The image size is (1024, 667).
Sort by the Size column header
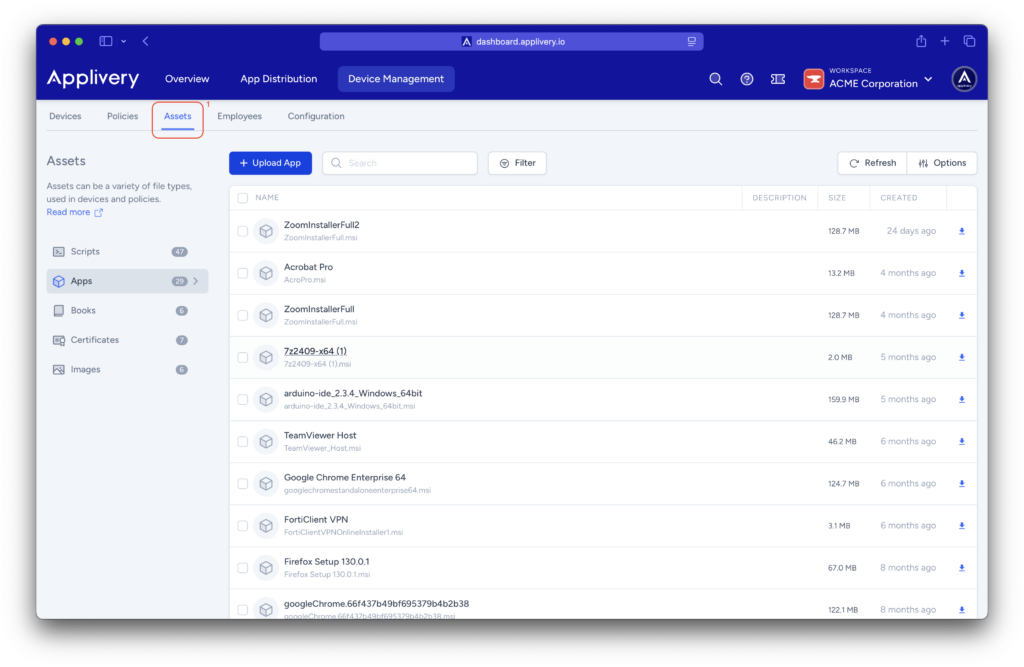click(x=837, y=198)
